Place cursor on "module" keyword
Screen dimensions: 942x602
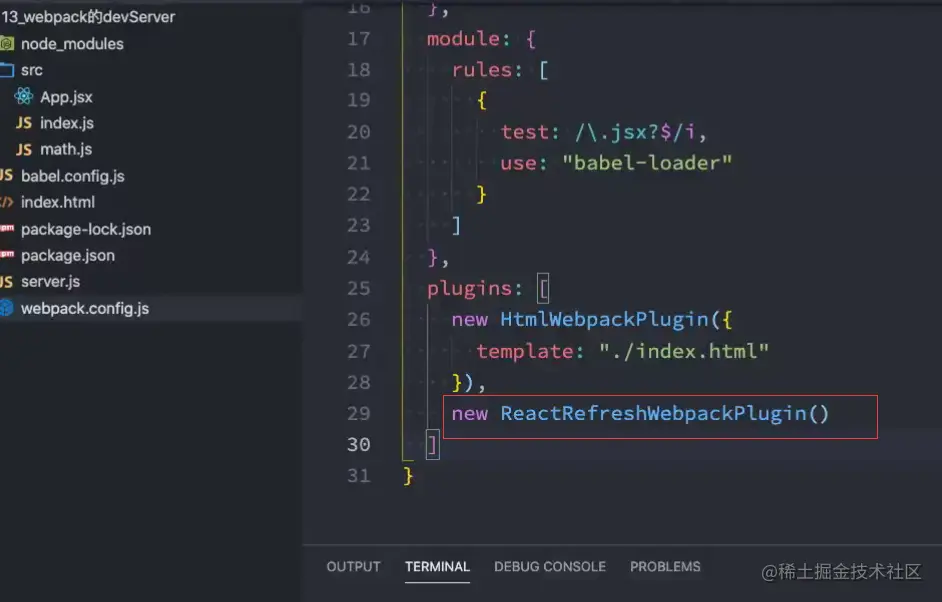pos(463,39)
